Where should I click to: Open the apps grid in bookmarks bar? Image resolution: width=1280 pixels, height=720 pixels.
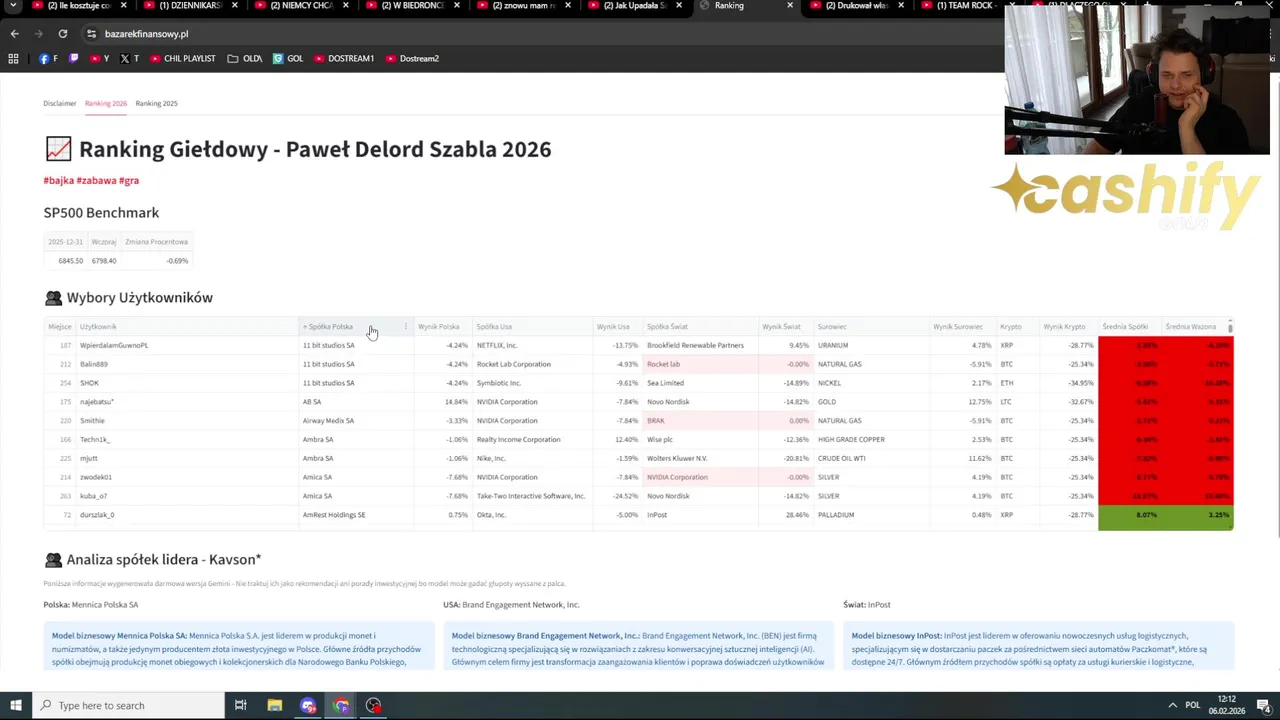(13, 59)
